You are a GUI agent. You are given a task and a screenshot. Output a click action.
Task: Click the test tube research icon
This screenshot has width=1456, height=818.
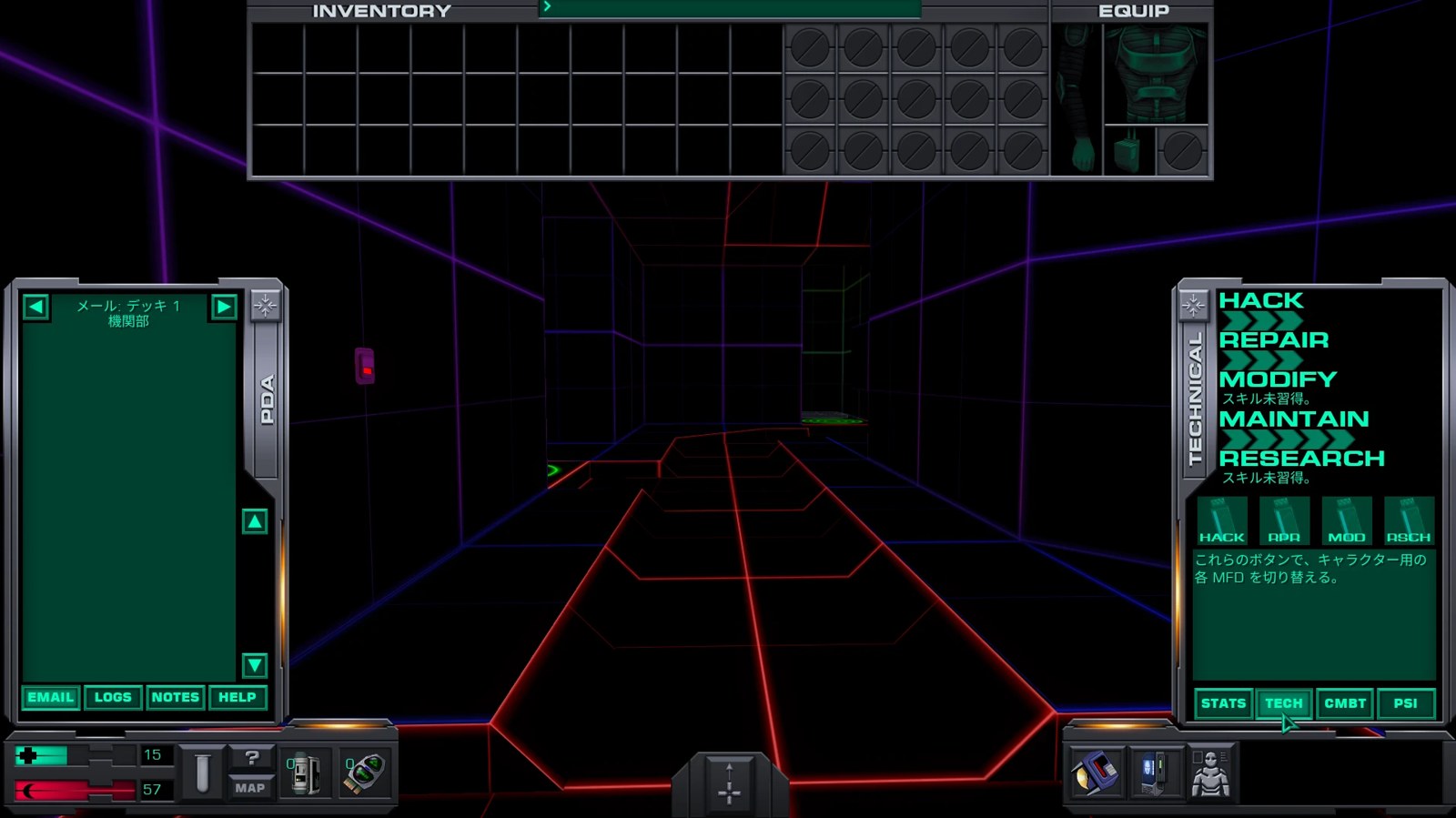[202, 773]
